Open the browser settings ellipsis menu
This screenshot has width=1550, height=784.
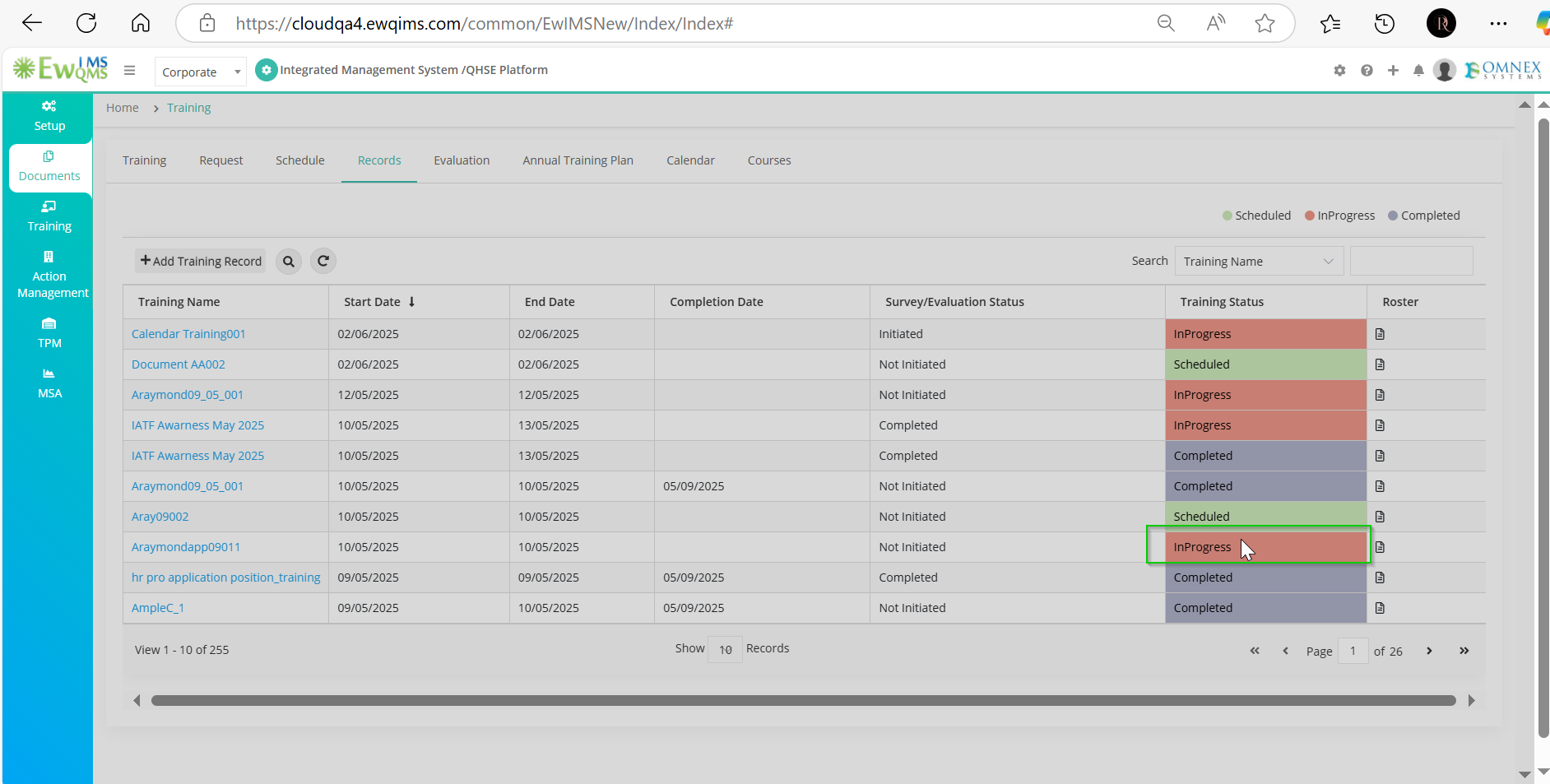pos(1498,24)
